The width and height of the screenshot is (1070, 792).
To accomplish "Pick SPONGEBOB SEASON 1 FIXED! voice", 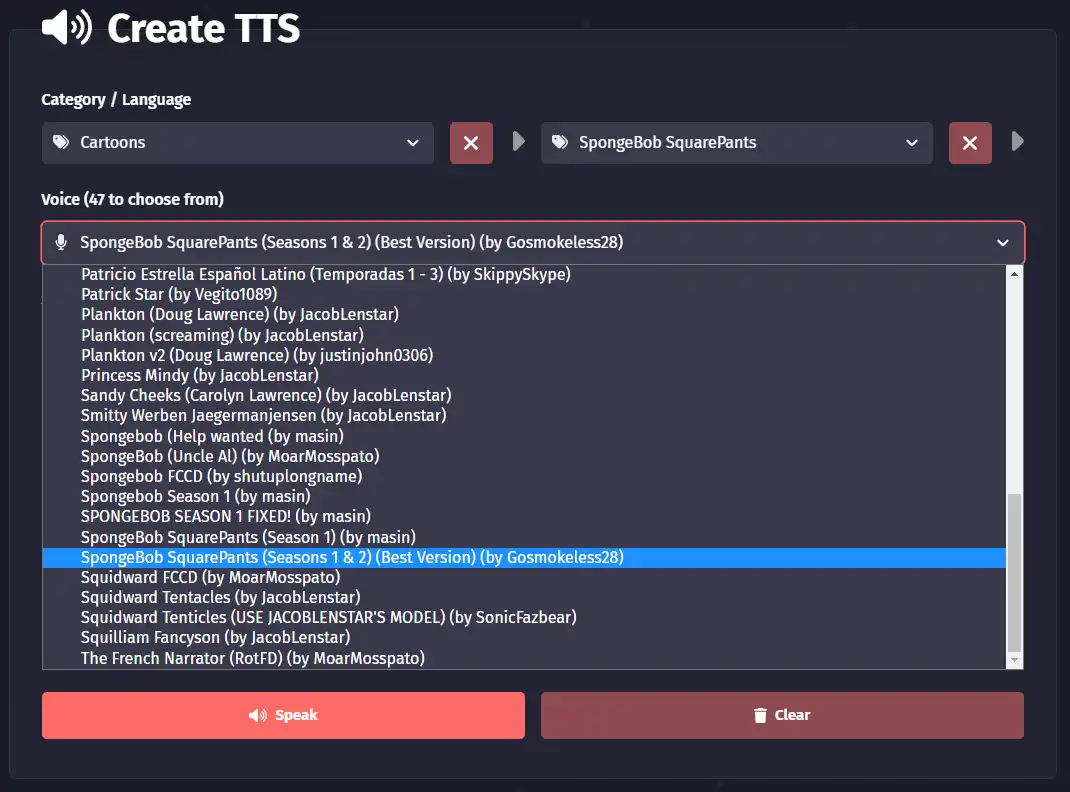I will click(524, 516).
